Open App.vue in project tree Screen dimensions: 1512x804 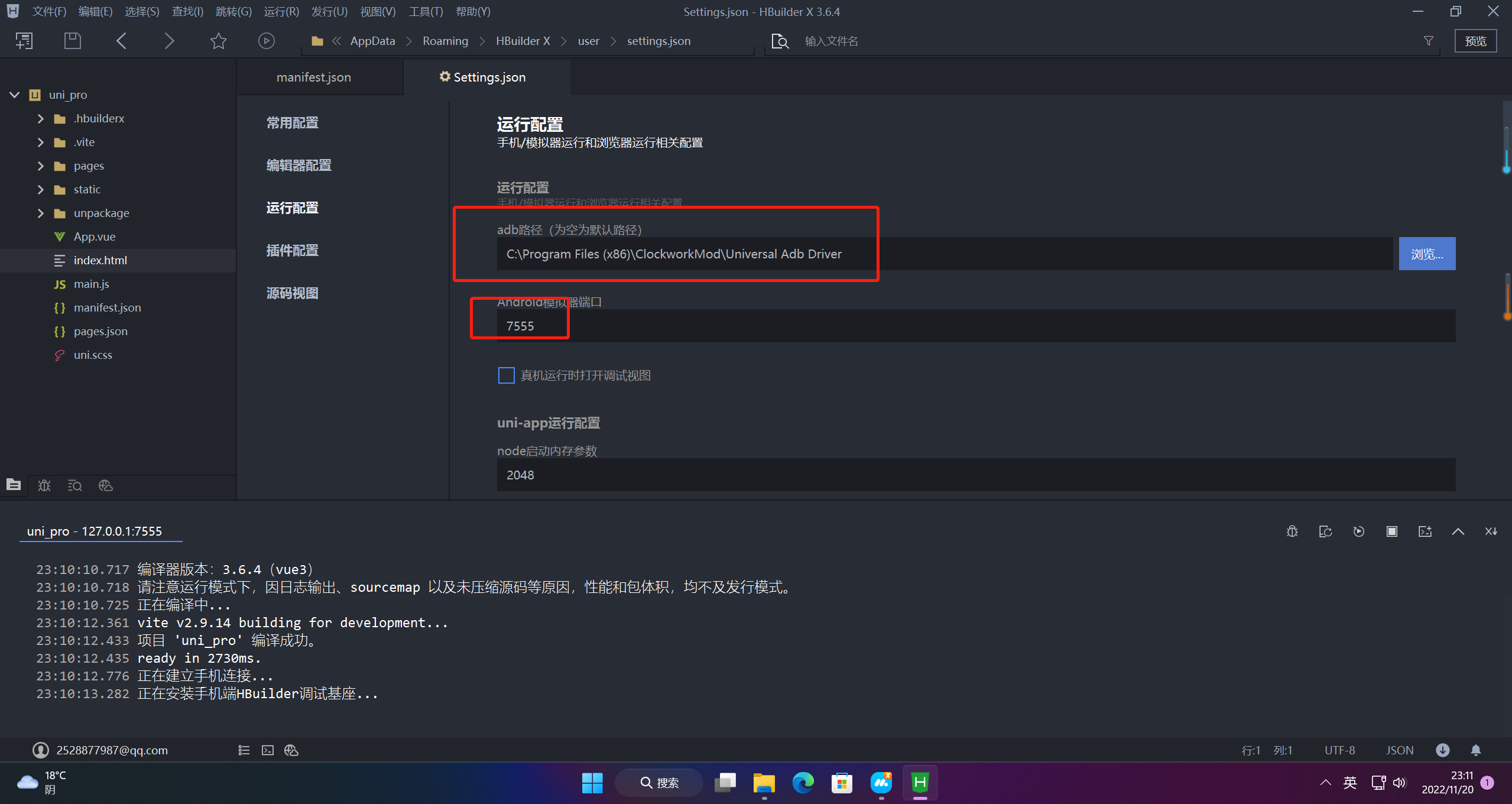[x=95, y=236]
